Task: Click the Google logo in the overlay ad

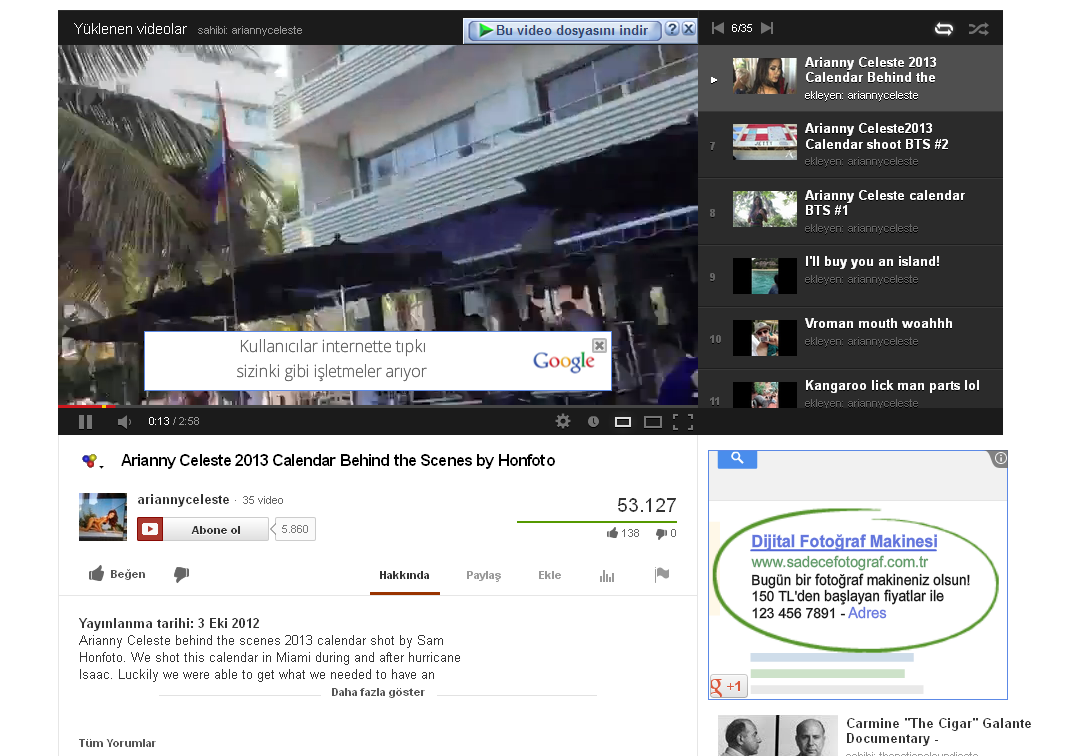Action: tap(563, 361)
